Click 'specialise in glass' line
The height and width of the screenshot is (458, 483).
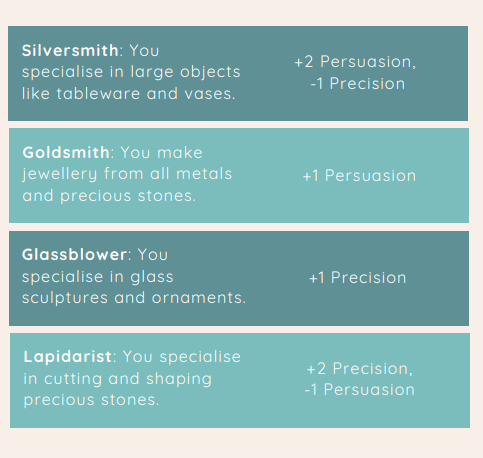98,277
